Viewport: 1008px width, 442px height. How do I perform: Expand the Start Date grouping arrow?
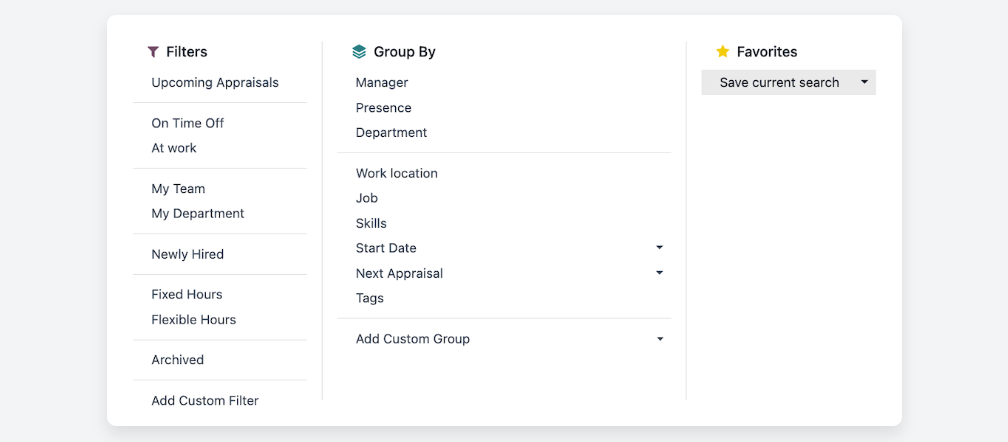pyautogui.click(x=659, y=247)
